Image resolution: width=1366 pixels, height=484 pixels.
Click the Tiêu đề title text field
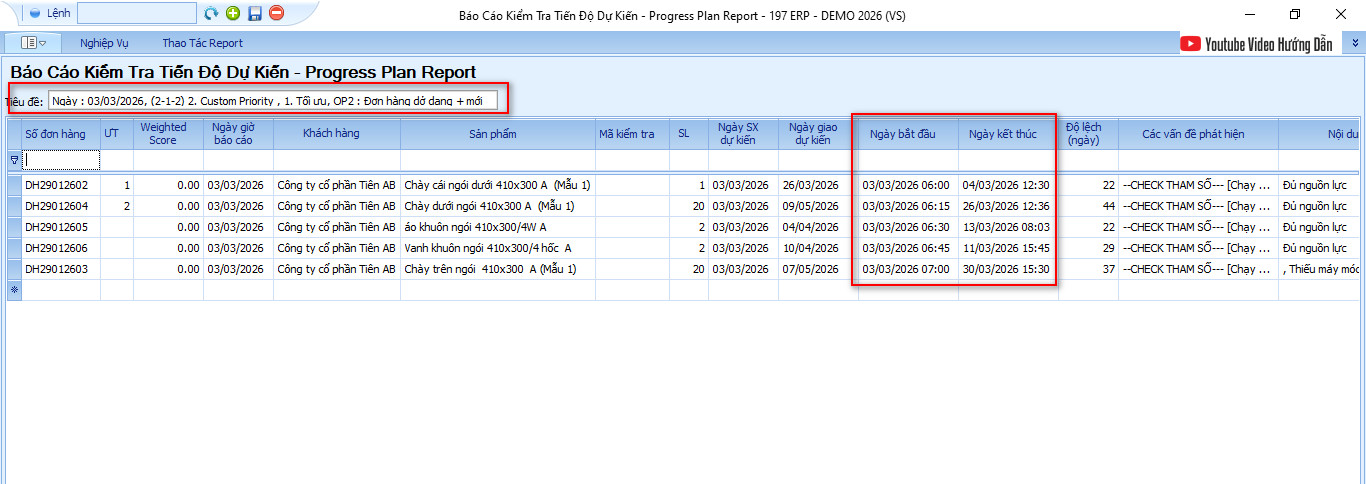pyautogui.click(x=272, y=101)
